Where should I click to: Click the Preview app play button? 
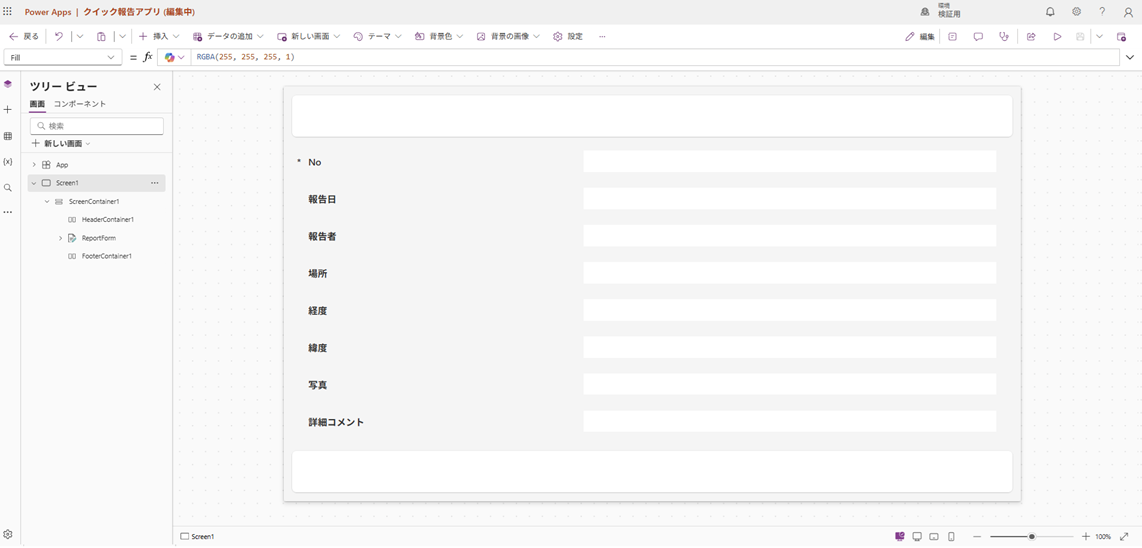tap(1057, 37)
